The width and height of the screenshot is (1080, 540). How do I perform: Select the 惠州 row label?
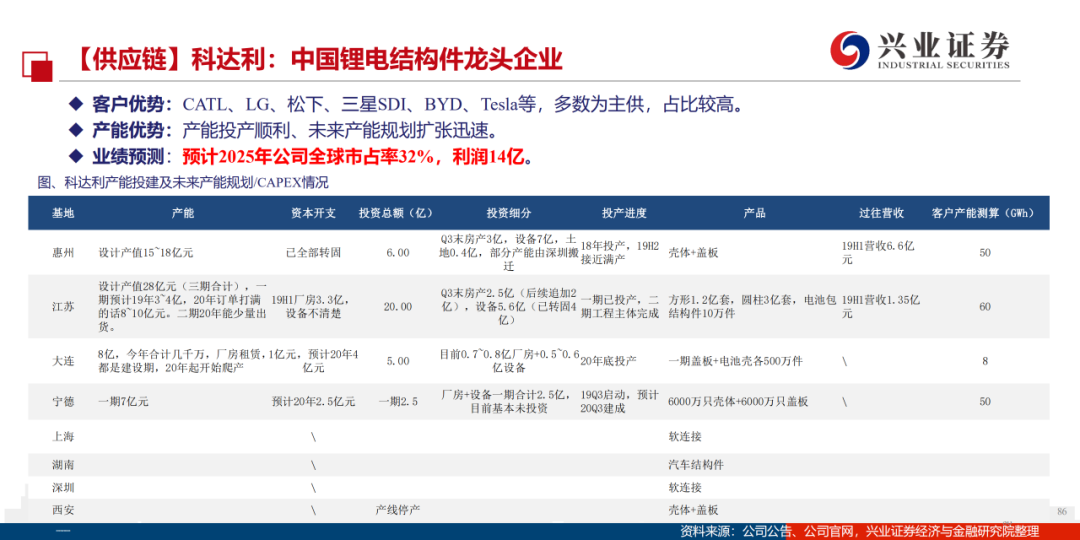pyautogui.click(x=62, y=253)
